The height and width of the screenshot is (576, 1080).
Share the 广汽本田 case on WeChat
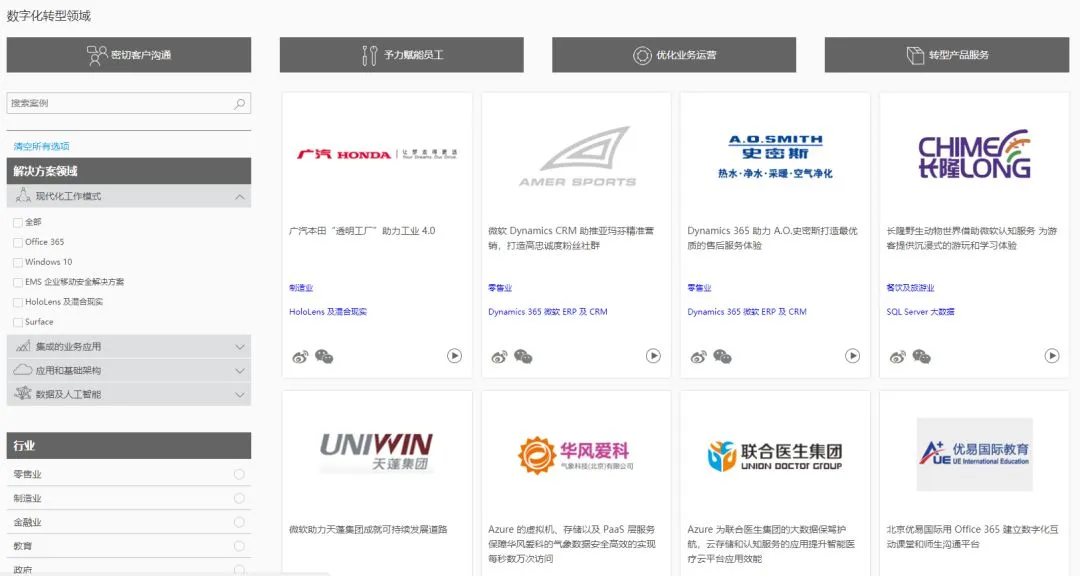[324, 357]
